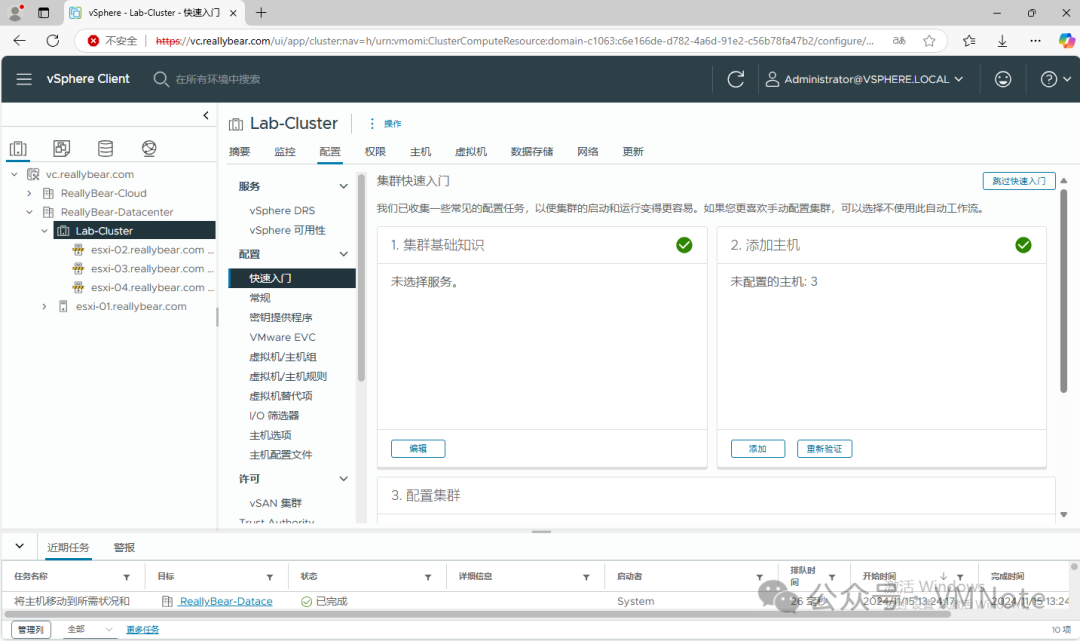Expand the ReallyBear-Cloud datacenter node

30,193
